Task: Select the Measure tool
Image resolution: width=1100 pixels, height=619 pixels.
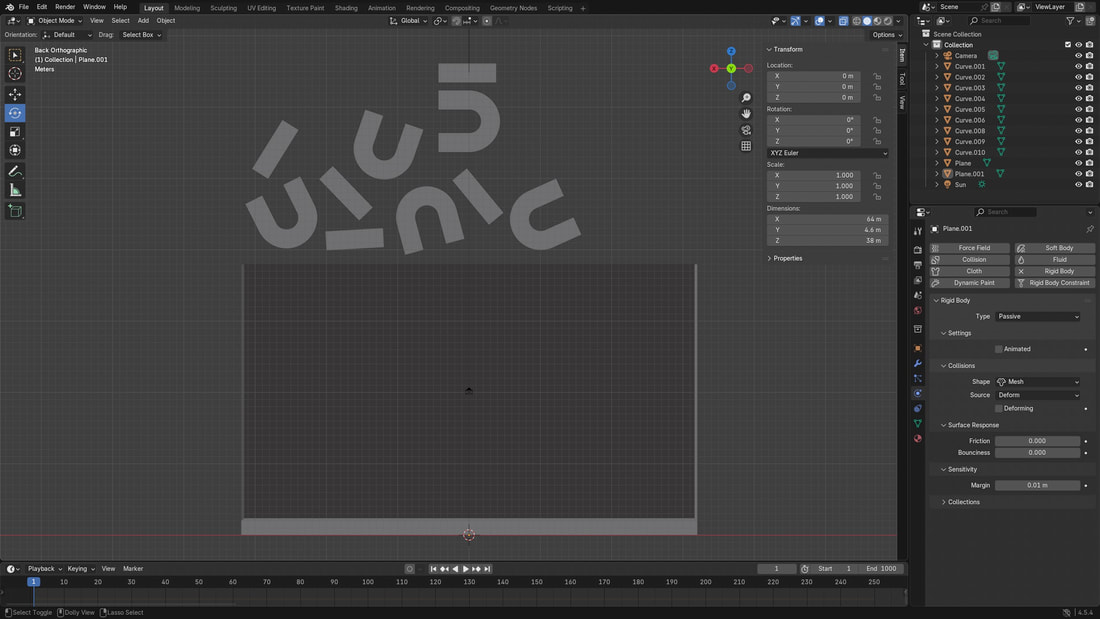Action: click(x=15, y=190)
